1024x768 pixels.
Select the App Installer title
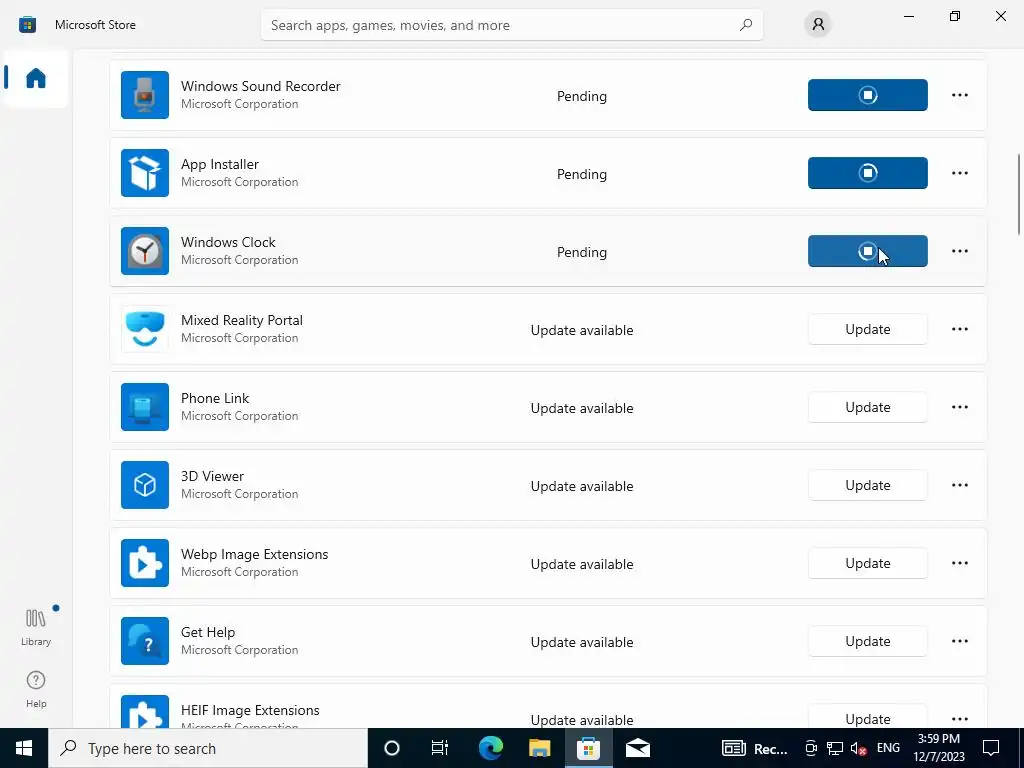[219, 164]
